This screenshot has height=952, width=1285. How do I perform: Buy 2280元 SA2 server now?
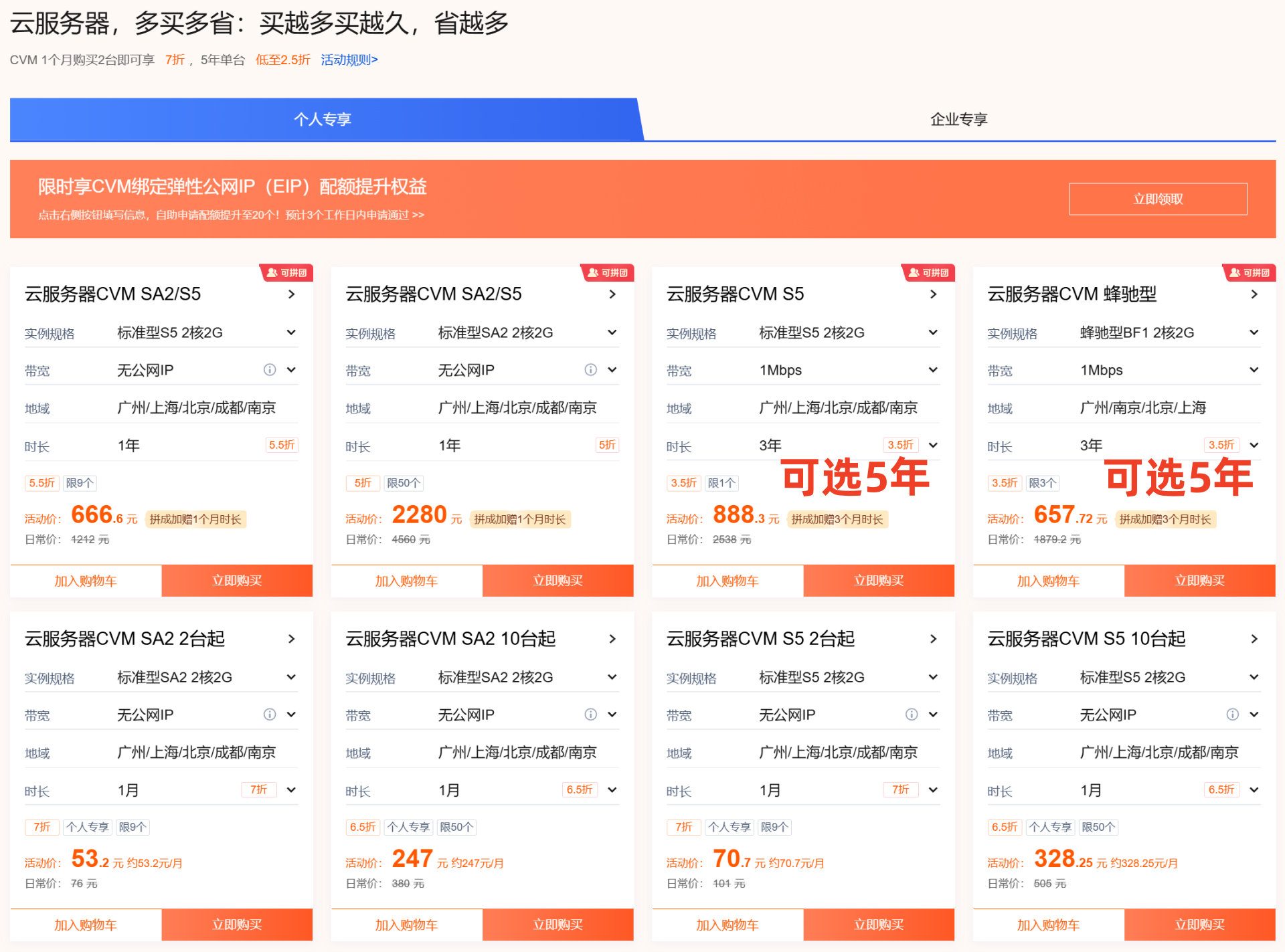tap(558, 581)
